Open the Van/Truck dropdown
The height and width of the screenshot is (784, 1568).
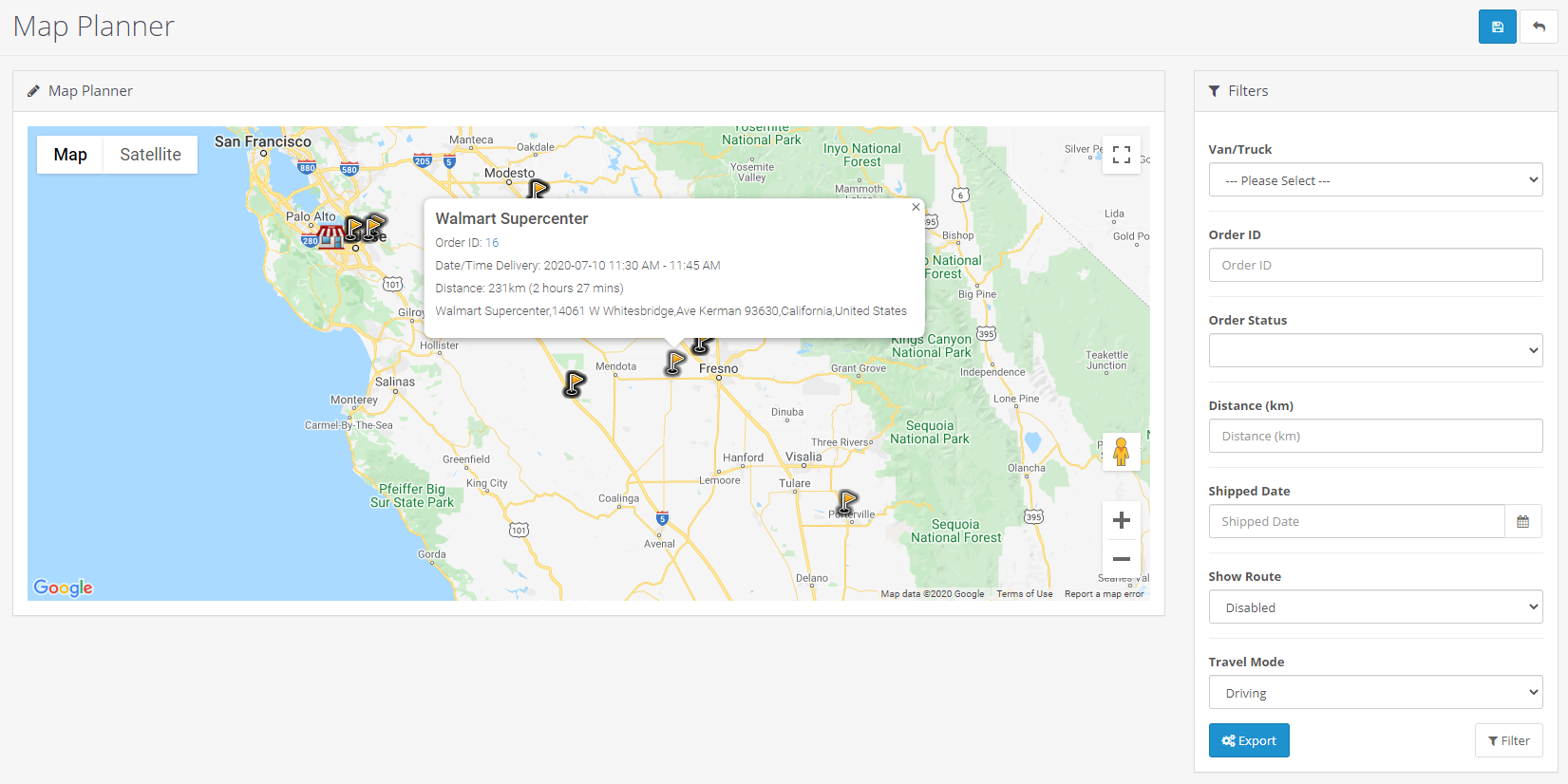1375,179
